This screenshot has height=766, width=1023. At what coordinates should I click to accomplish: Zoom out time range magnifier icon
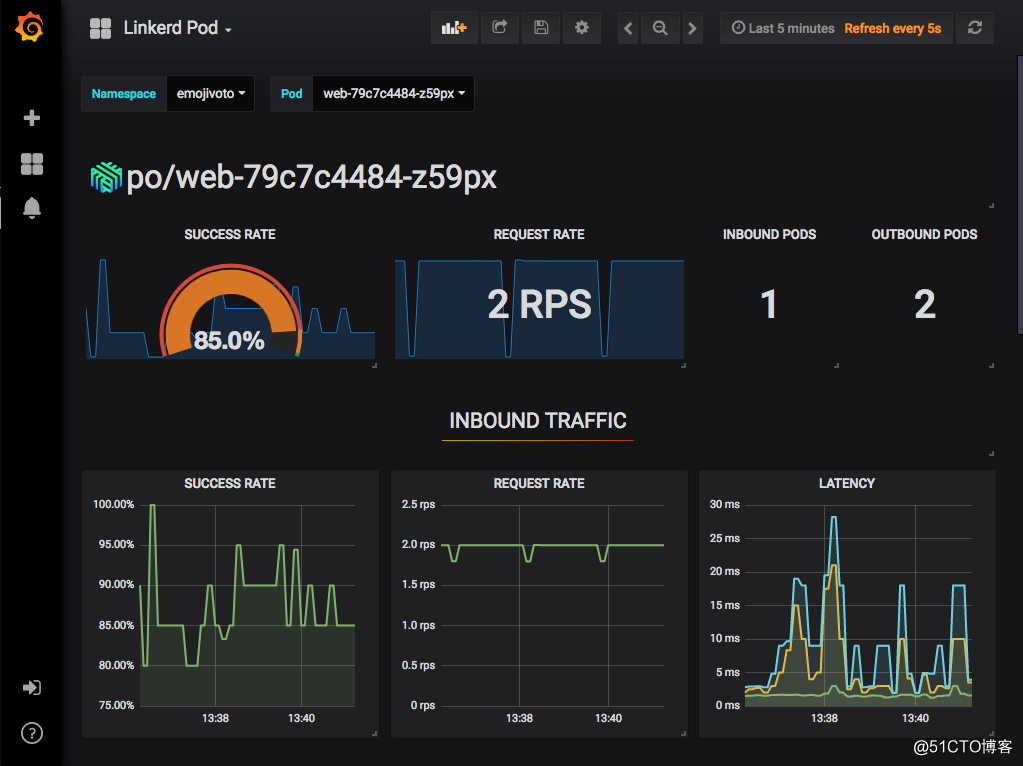coord(660,28)
